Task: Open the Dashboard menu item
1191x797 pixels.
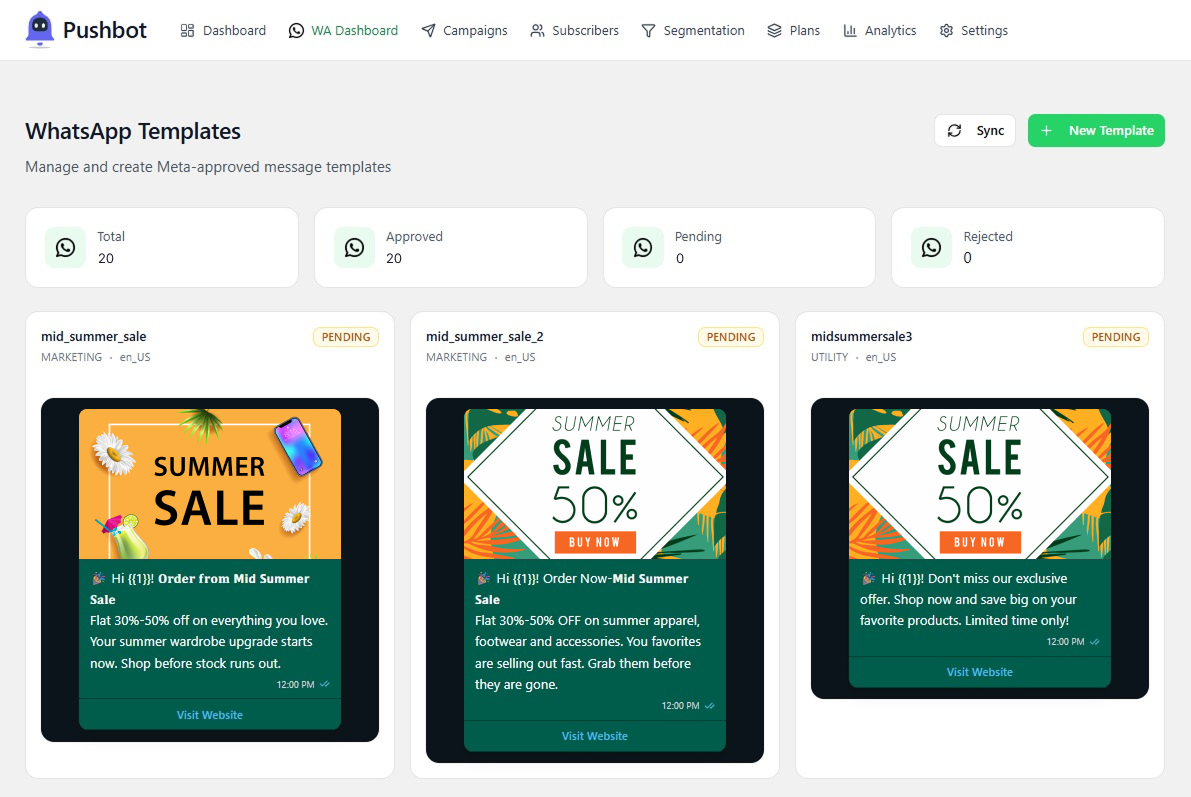Action: click(x=223, y=30)
